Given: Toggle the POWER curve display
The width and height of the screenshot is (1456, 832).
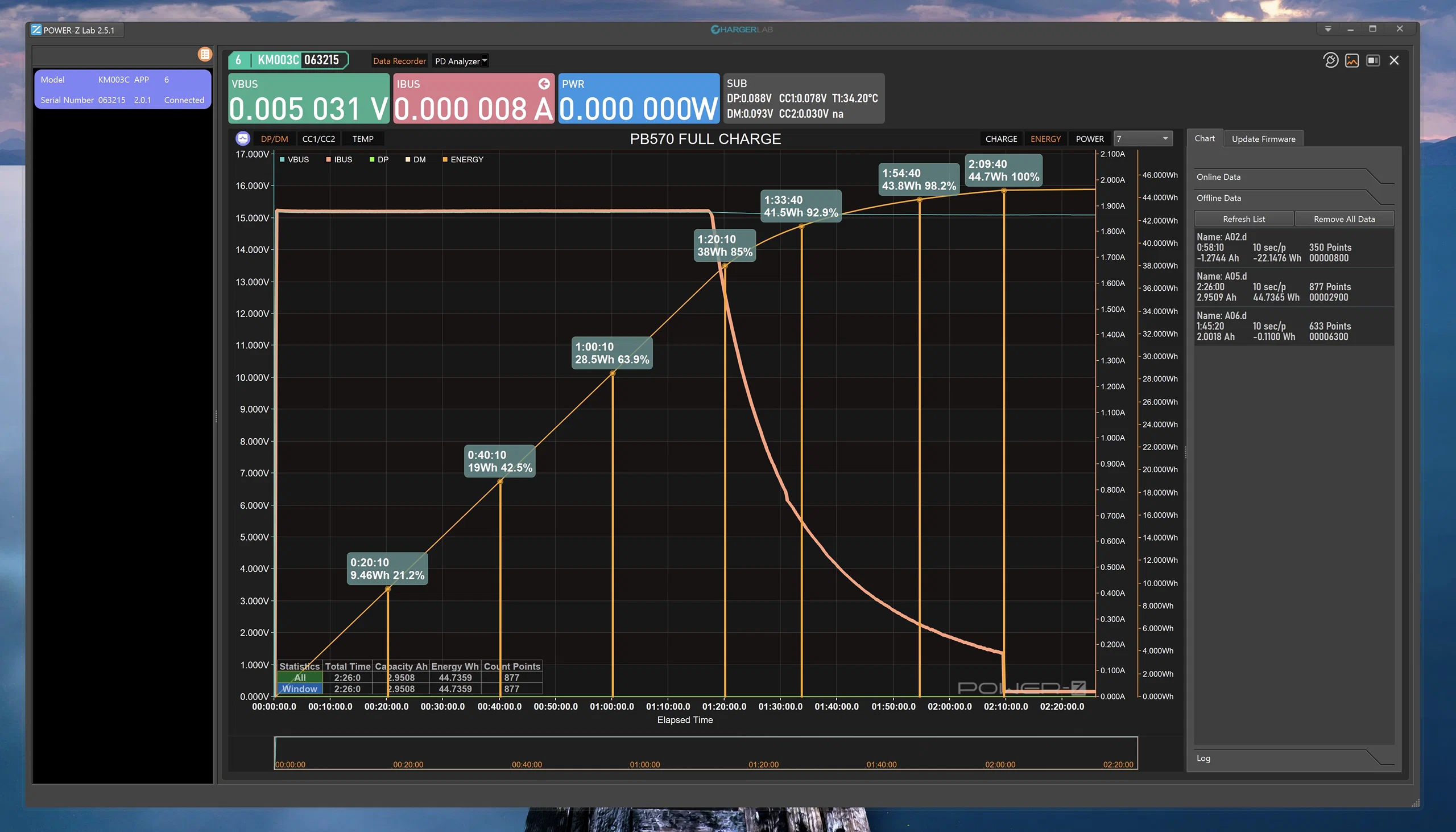Looking at the screenshot, I should [x=1089, y=139].
